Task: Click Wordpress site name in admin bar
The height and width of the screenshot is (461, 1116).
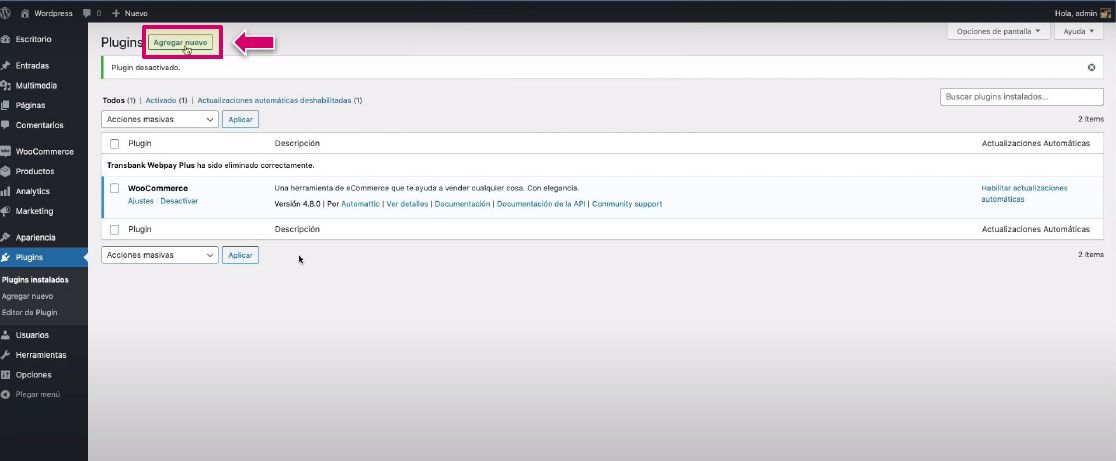Action: click(x=53, y=14)
